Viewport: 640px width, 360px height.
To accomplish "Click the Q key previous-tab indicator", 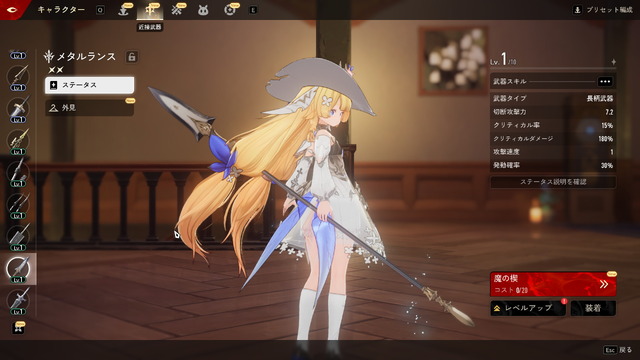I will tap(100, 10).
